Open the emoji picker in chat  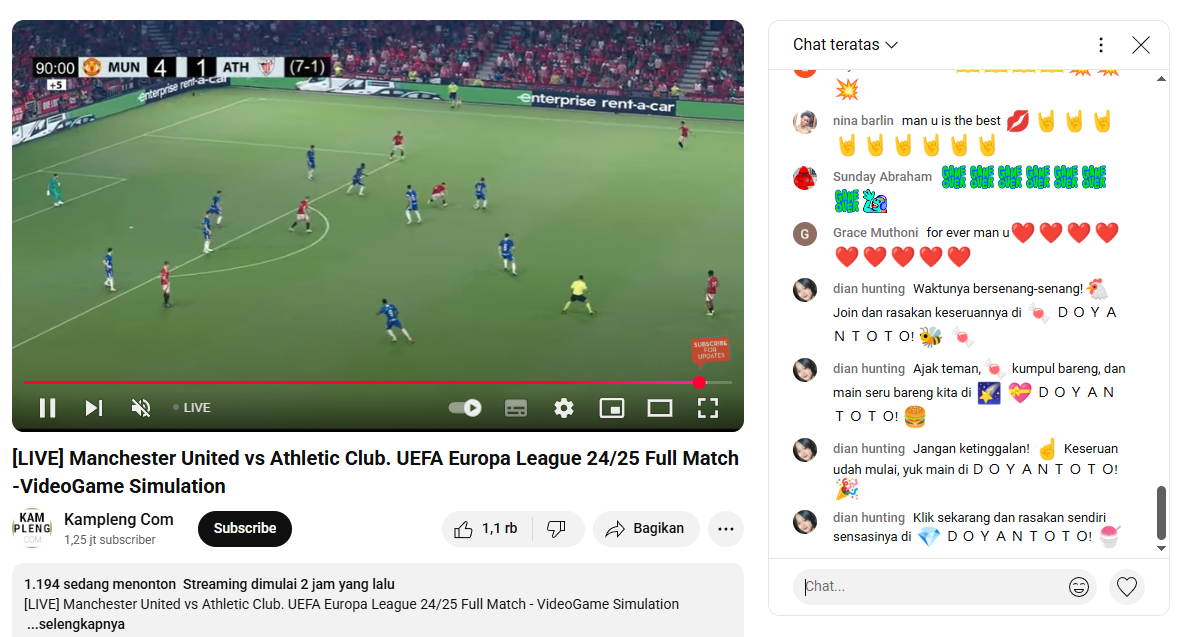pyautogui.click(x=1079, y=586)
